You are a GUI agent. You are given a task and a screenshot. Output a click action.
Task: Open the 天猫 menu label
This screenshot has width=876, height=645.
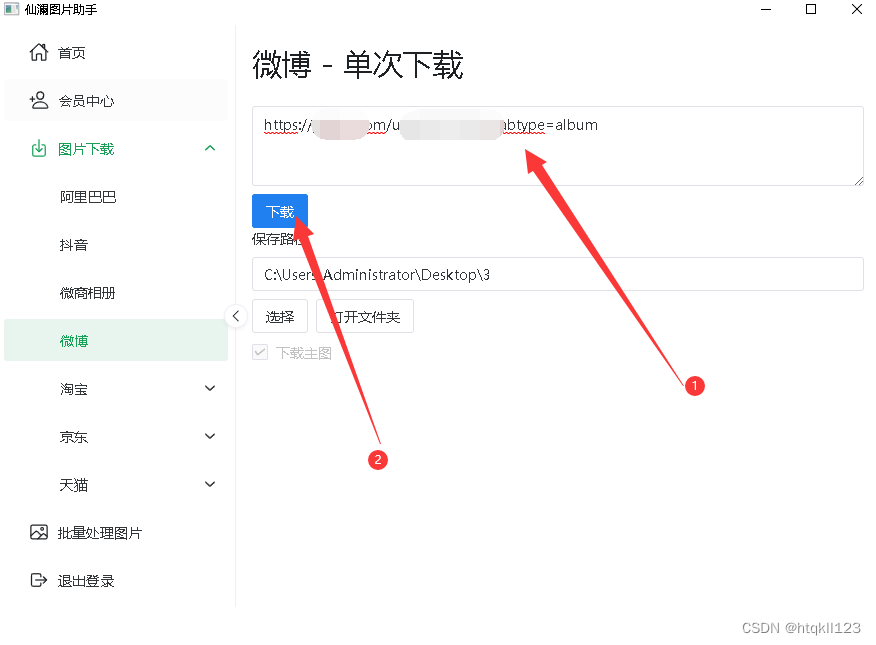(74, 485)
